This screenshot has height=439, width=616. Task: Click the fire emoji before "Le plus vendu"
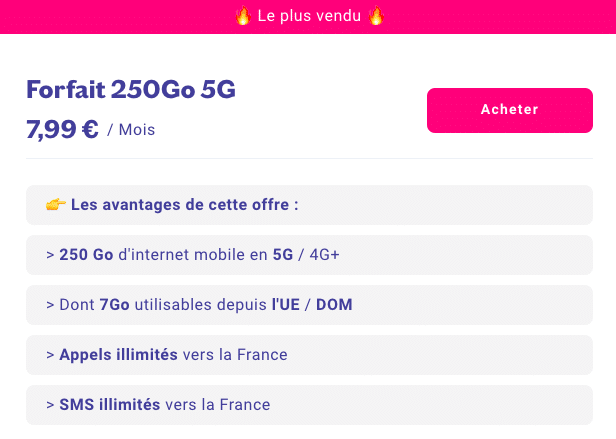pos(241,16)
